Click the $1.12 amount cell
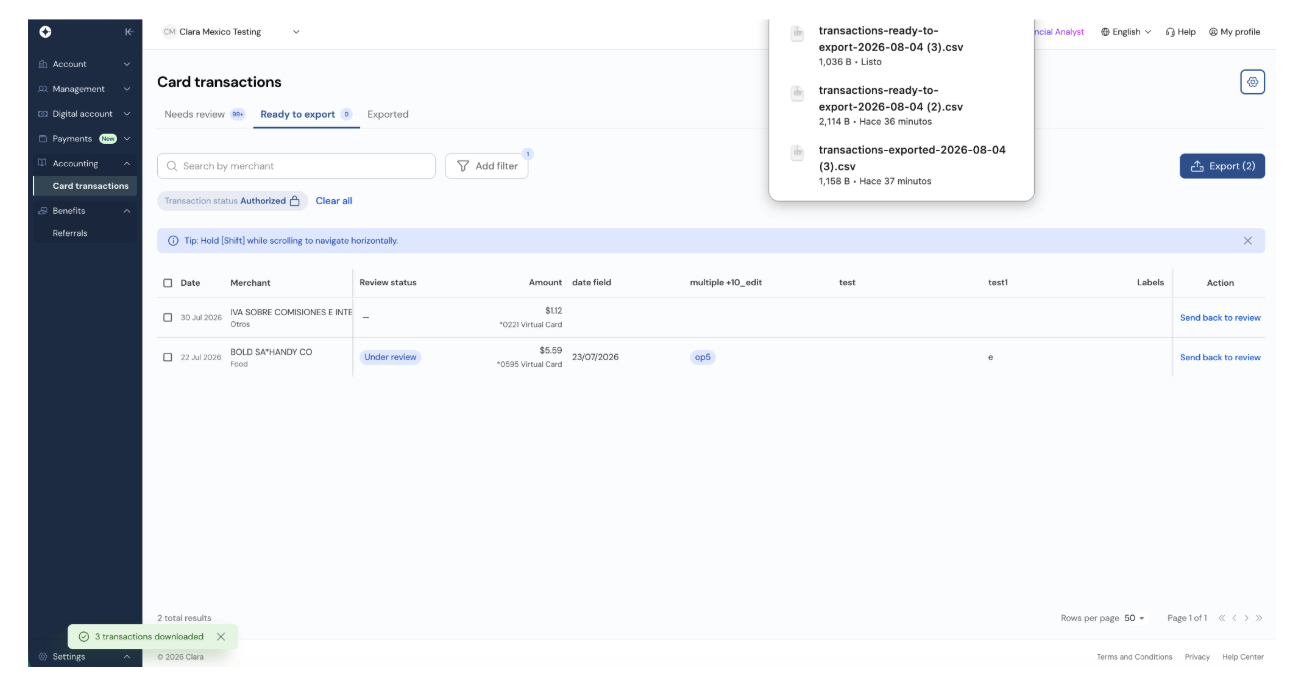Viewport: 1316px width, 688px height. 553,311
